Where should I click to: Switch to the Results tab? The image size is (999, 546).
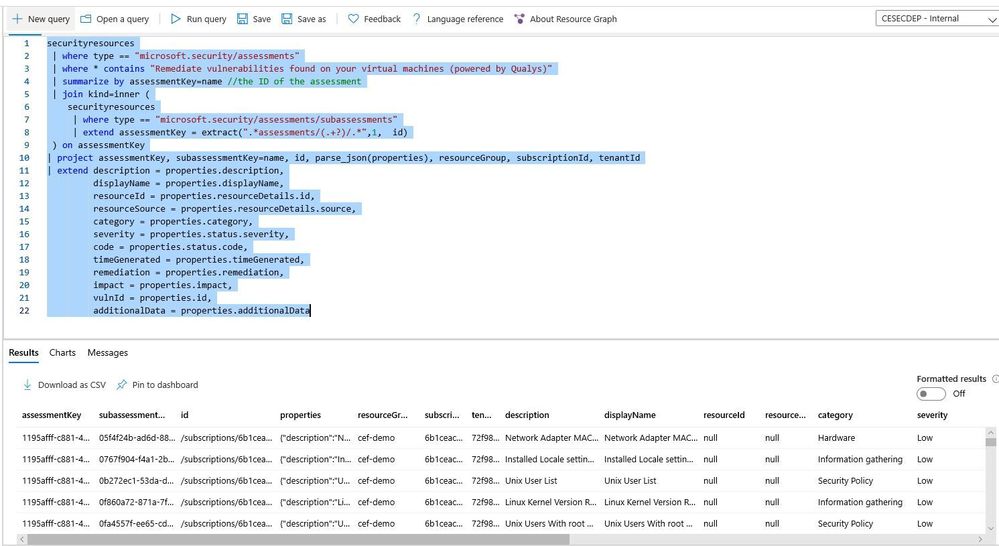point(24,352)
